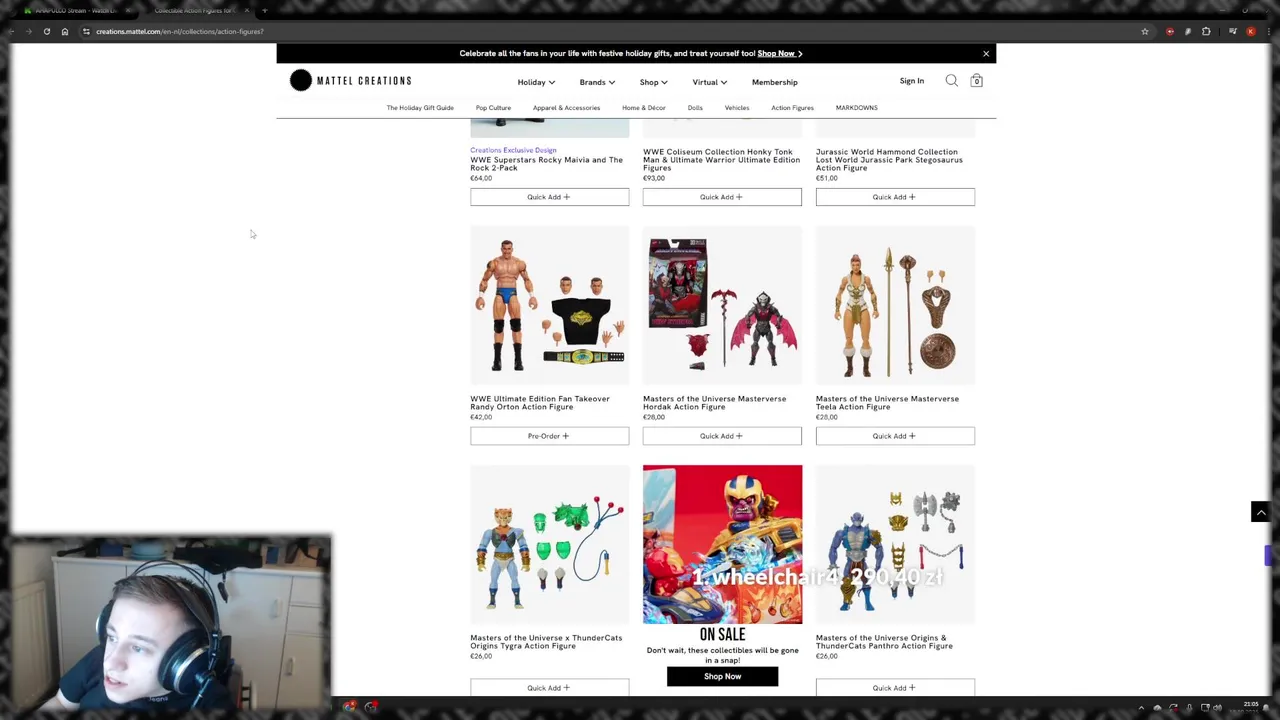Quick Add the Teela action figure

point(895,436)
